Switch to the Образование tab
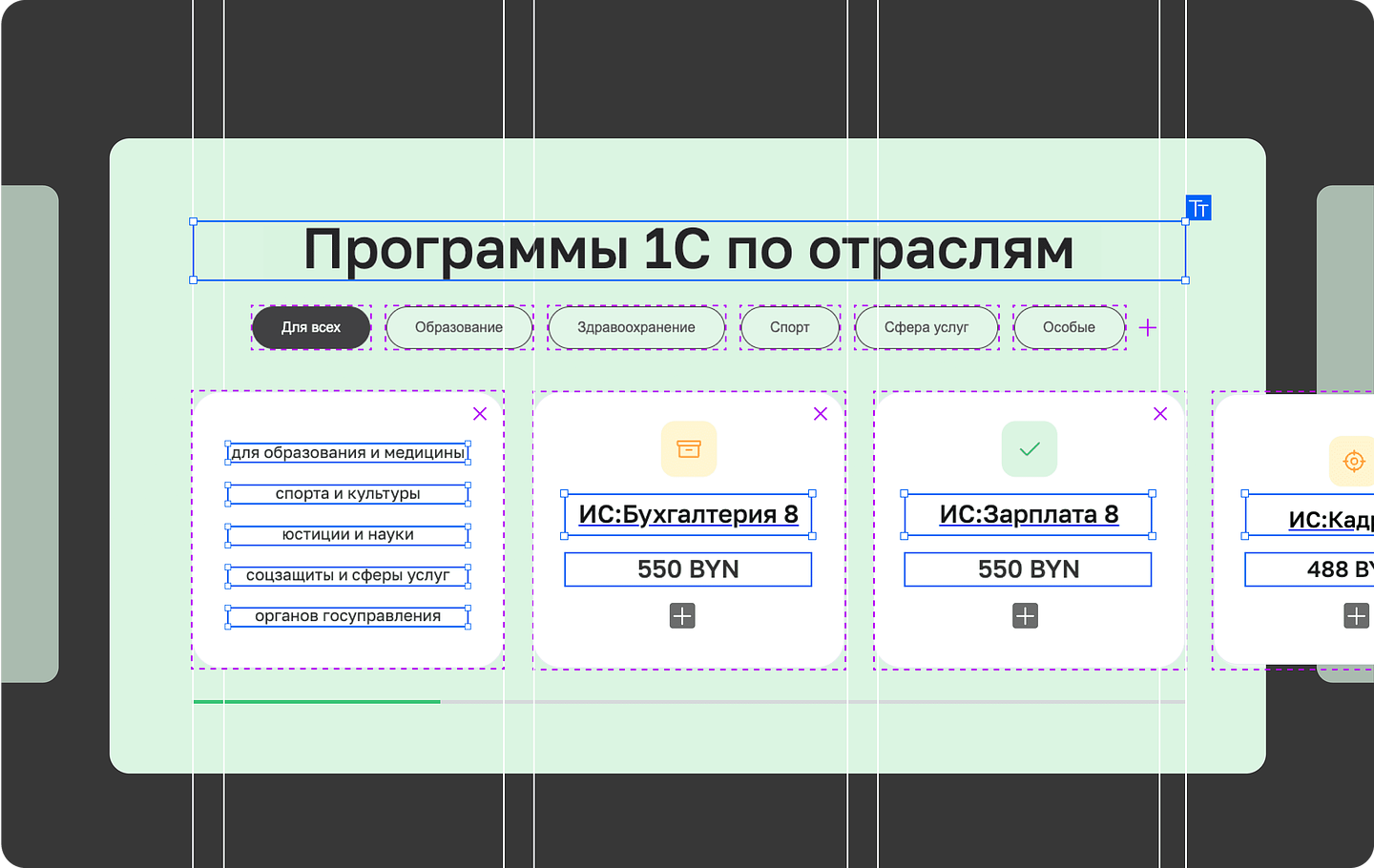The width and height of the screenshot is (1374, 868). click(459, 327)
